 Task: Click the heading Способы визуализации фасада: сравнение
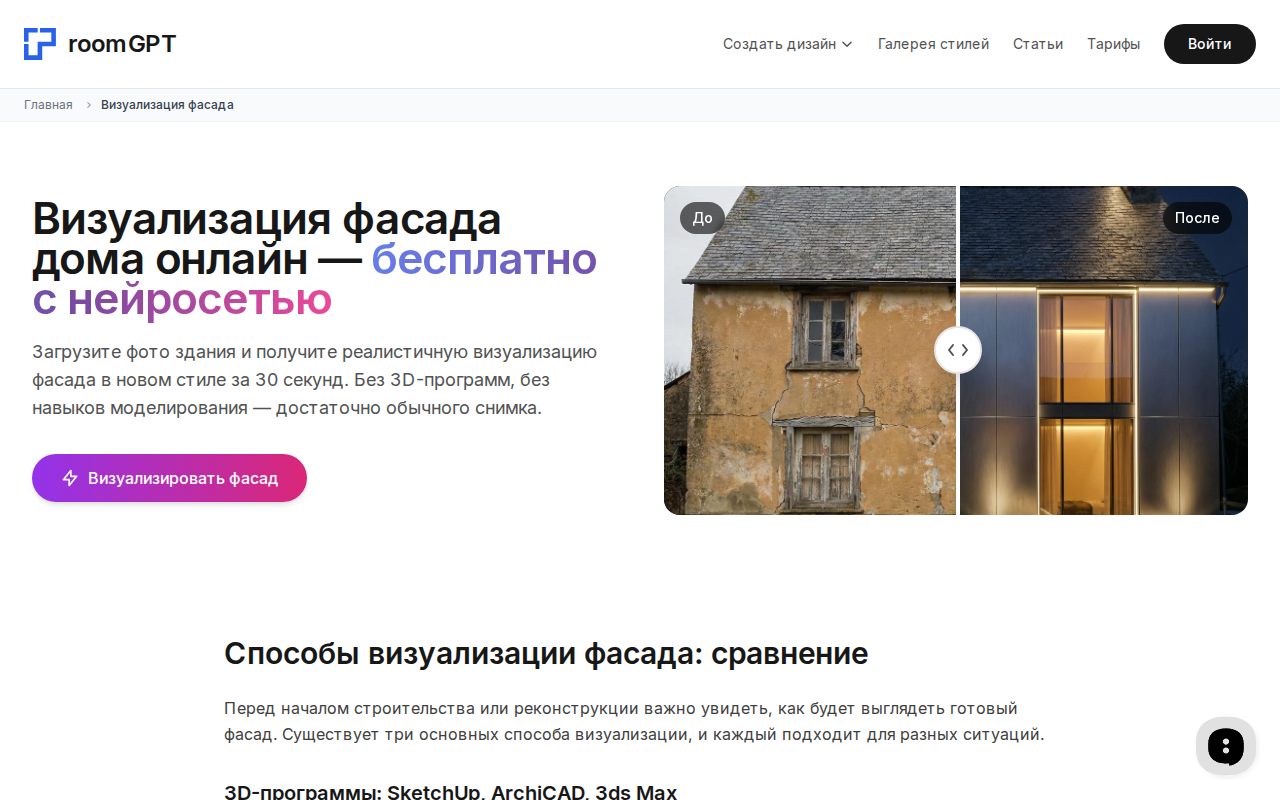tap(546, 654)
